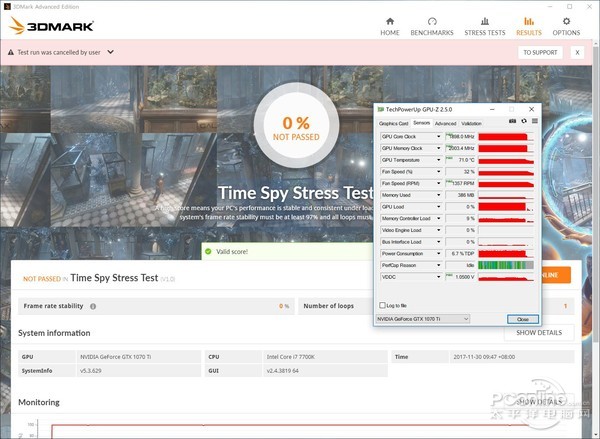Click the 3DMark logo
This screenshot has height=439, width=600.
tap(41, 25)
